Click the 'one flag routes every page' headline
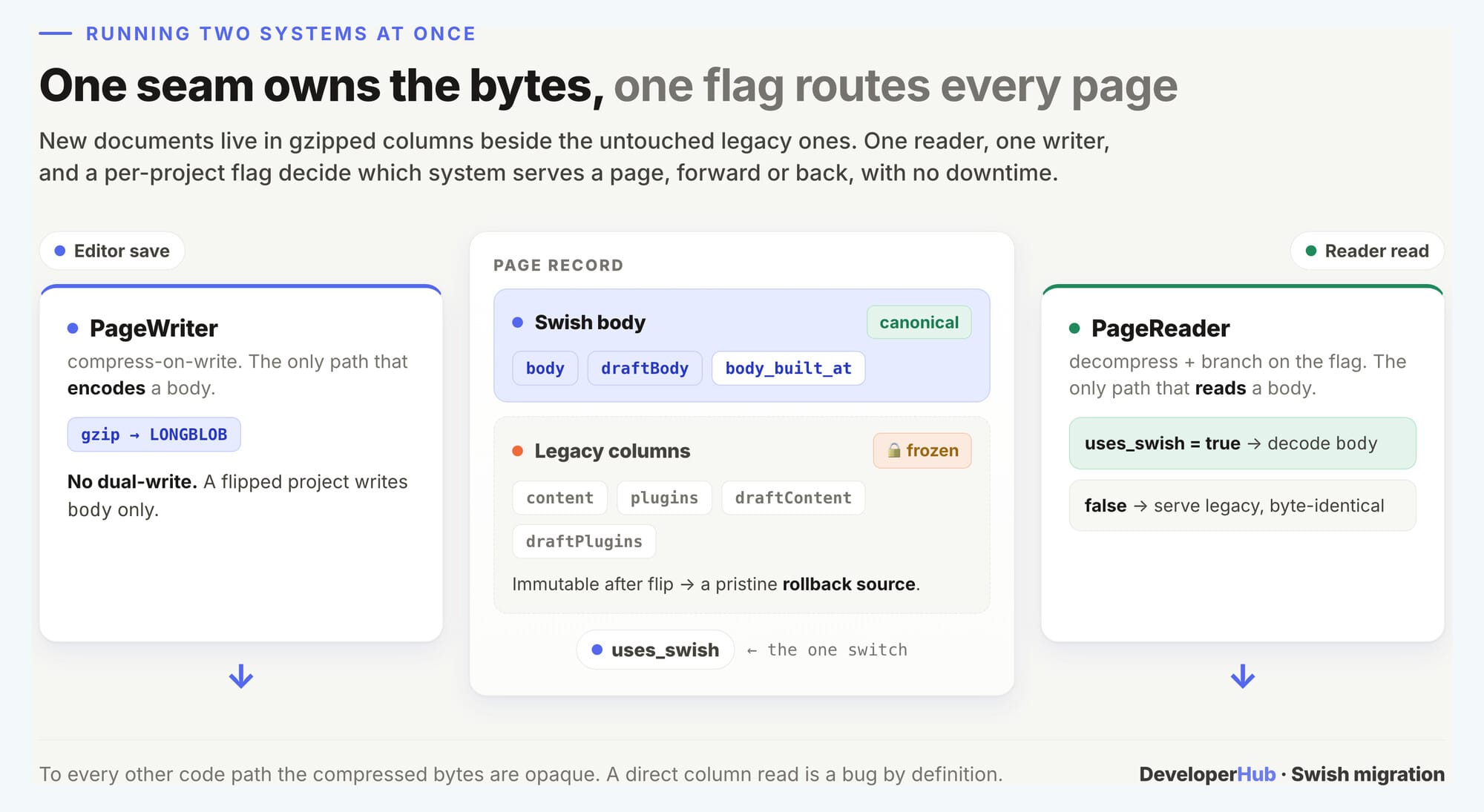 tap(896, 86)
